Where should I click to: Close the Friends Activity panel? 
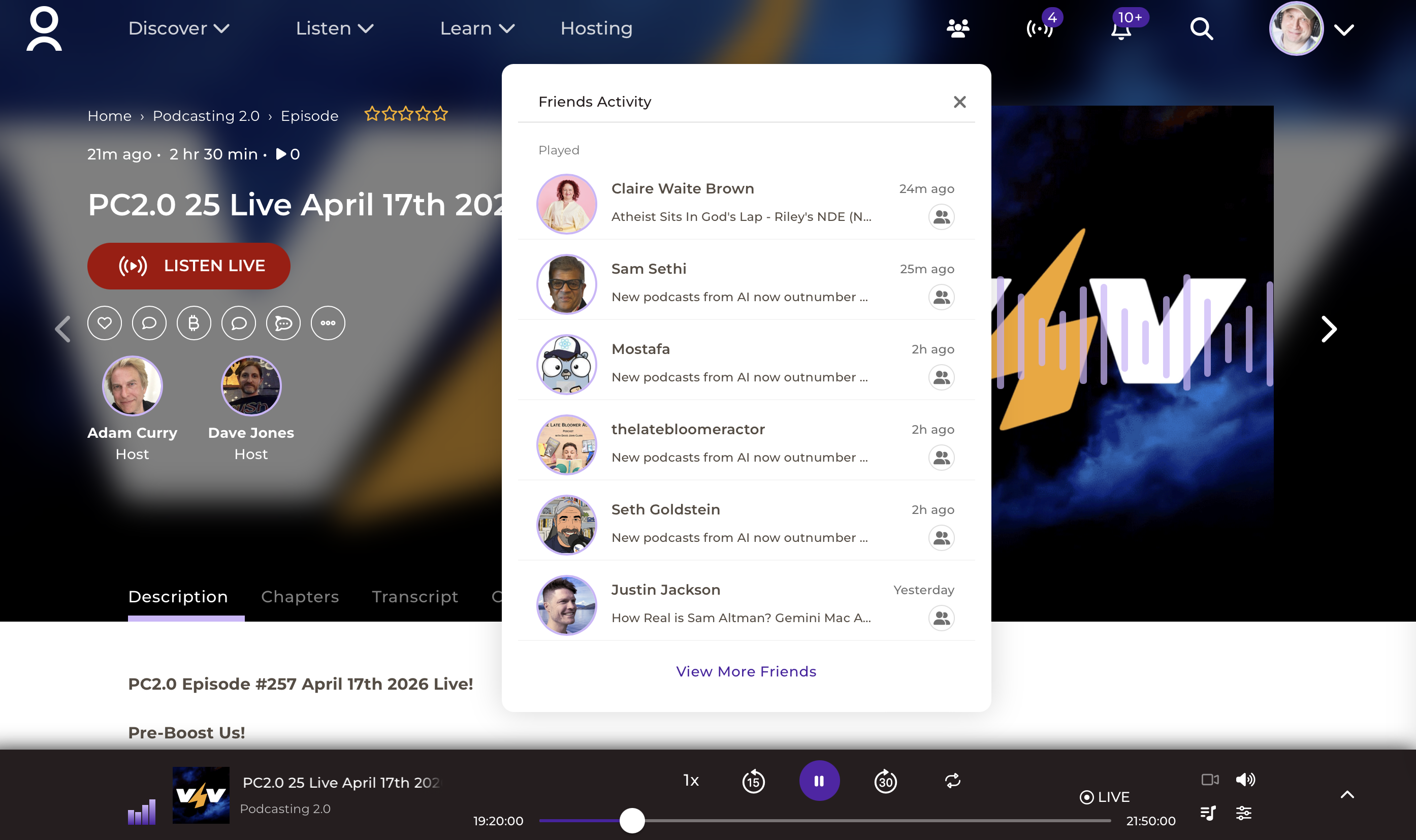coord(960,102)
